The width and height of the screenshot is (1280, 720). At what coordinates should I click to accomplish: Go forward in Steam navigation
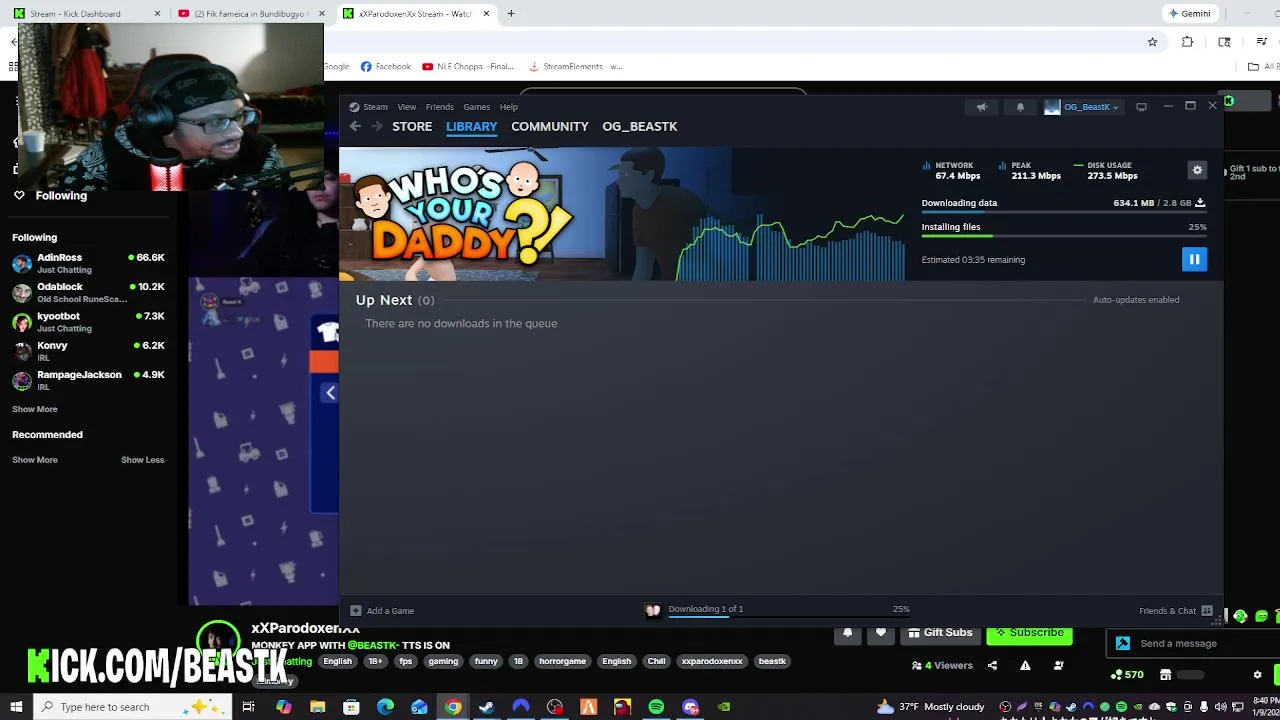[377, 126]
